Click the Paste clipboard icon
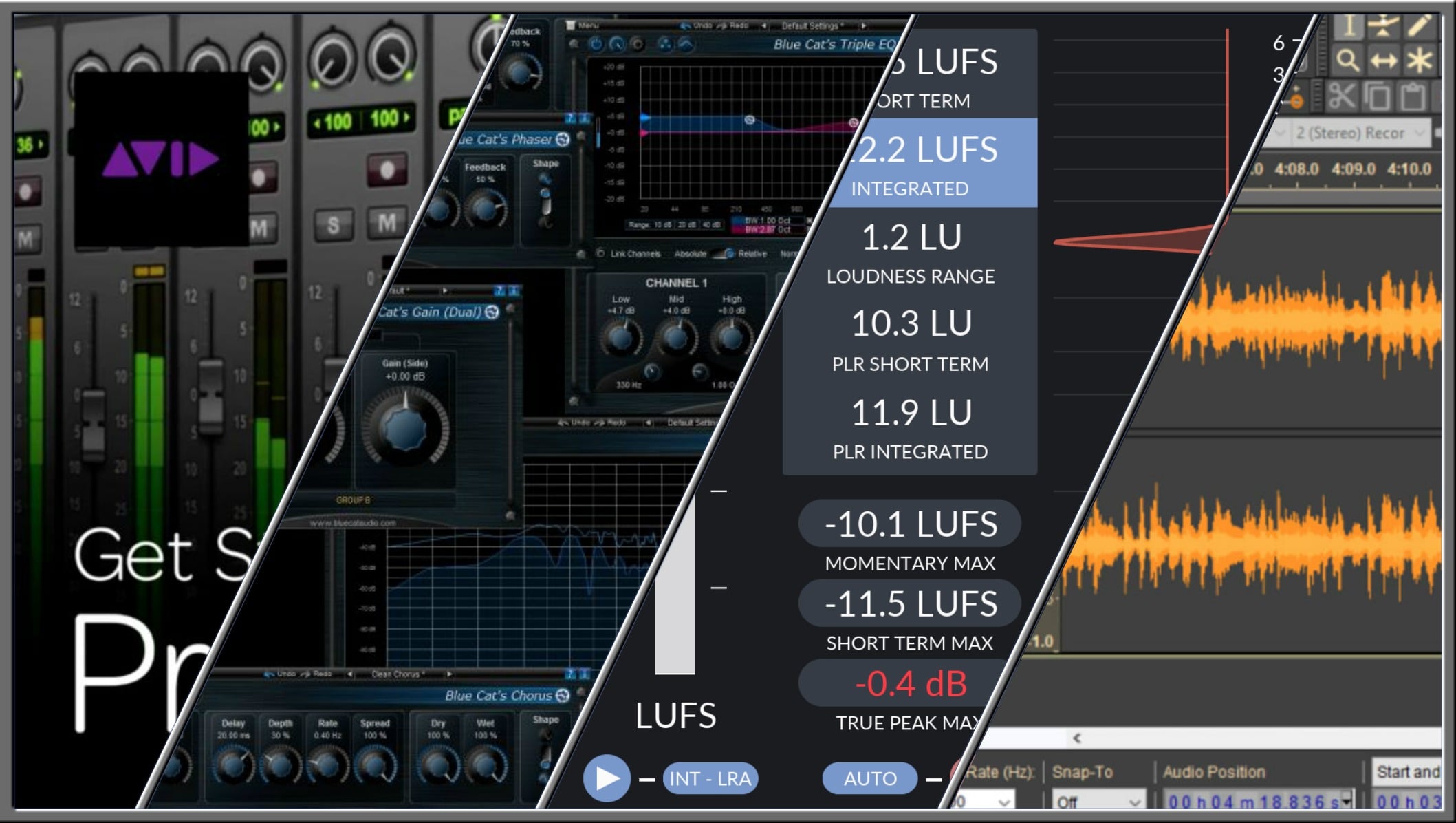 (x=1413, y=96)
